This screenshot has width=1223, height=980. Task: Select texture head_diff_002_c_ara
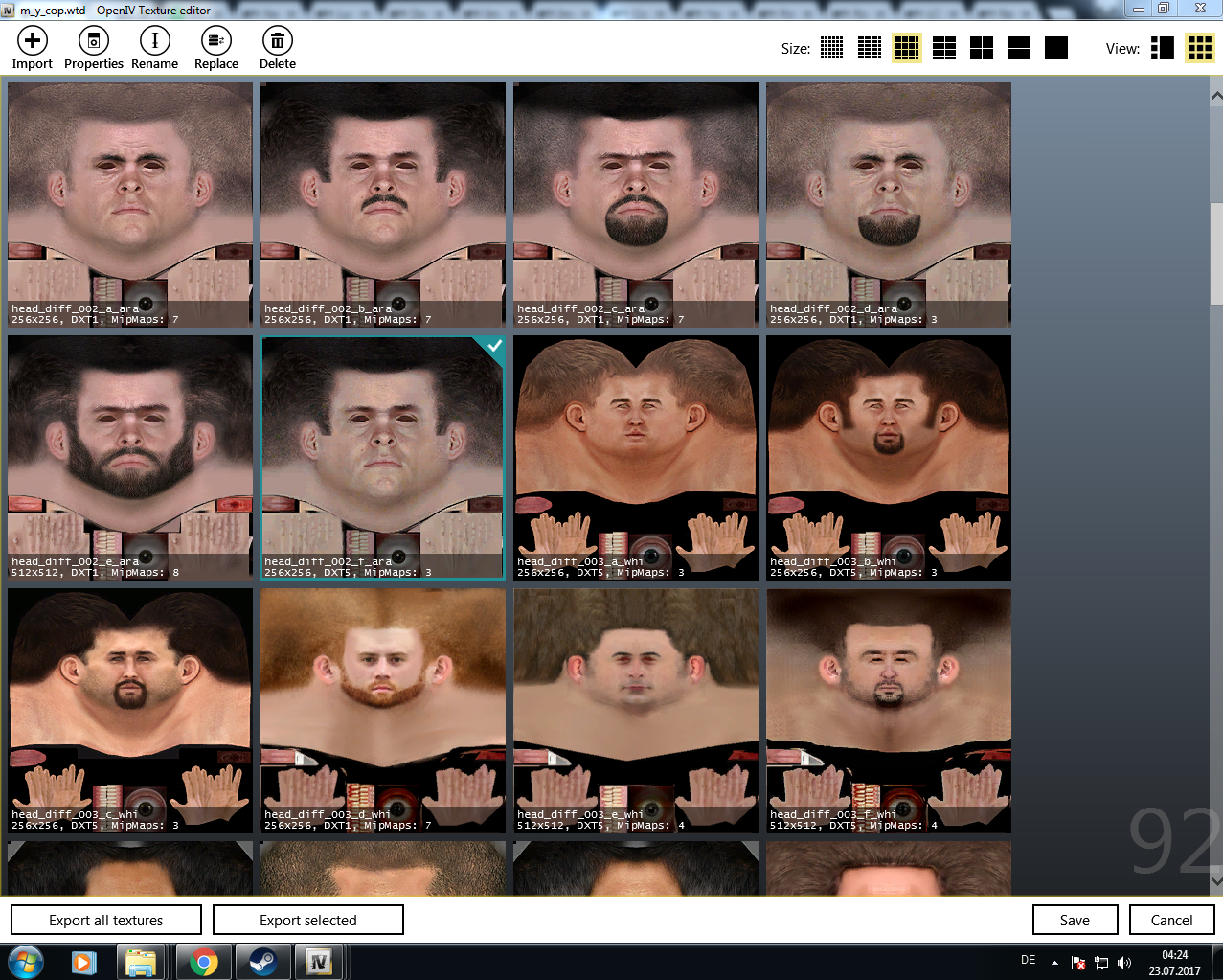pos(636,205)
